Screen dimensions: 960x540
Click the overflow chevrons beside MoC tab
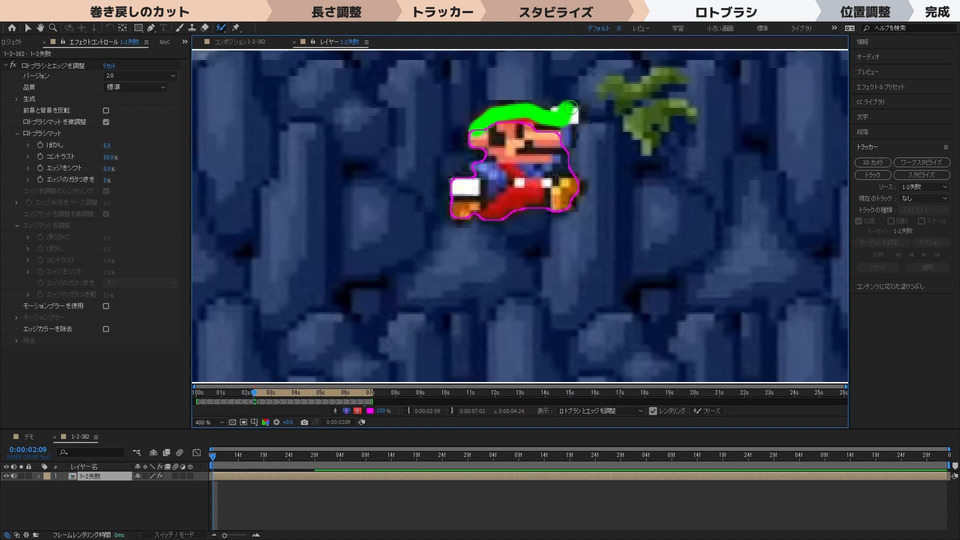tap(185, 42)
